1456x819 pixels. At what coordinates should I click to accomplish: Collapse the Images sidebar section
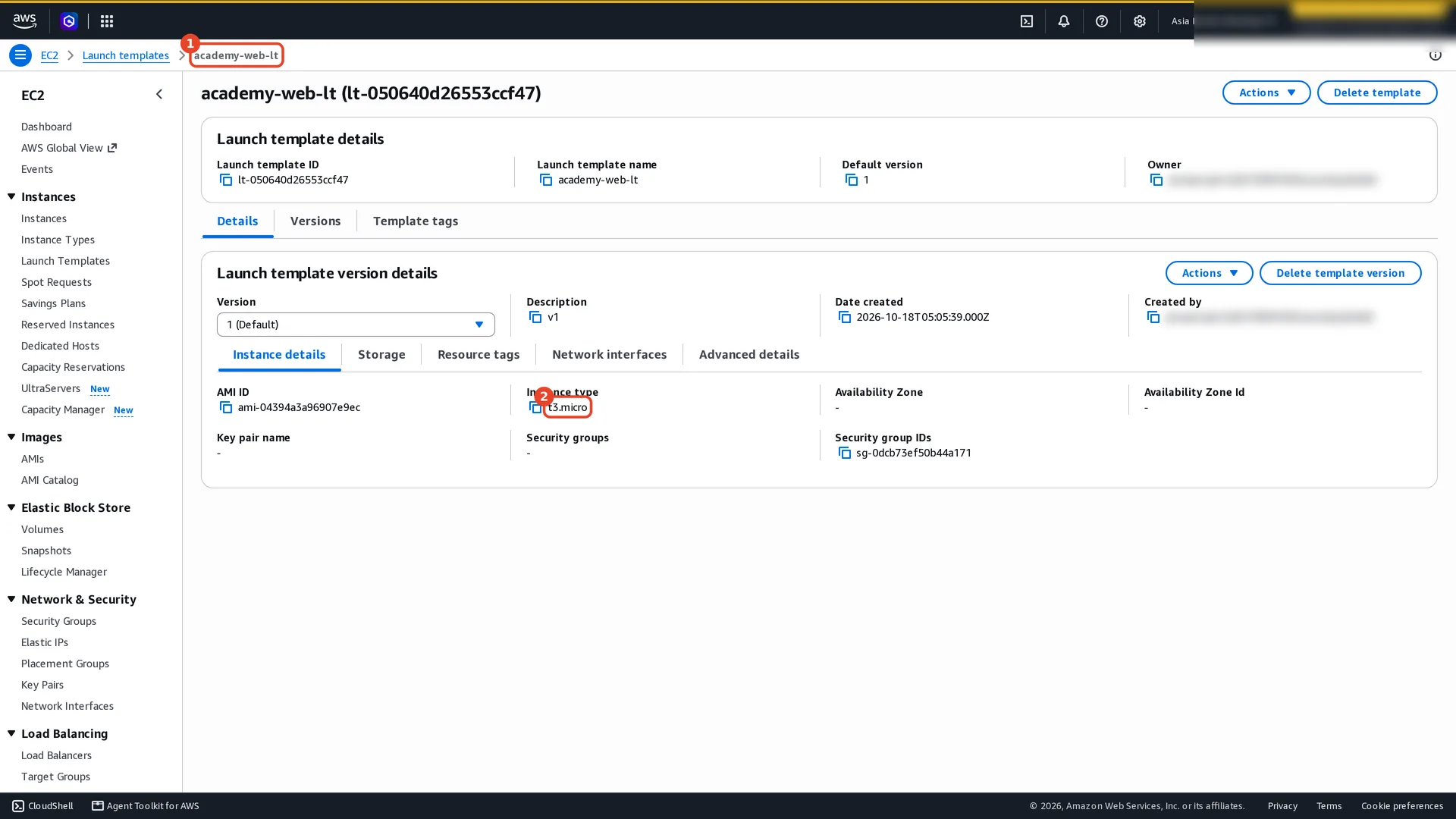[x=11, y=437]
